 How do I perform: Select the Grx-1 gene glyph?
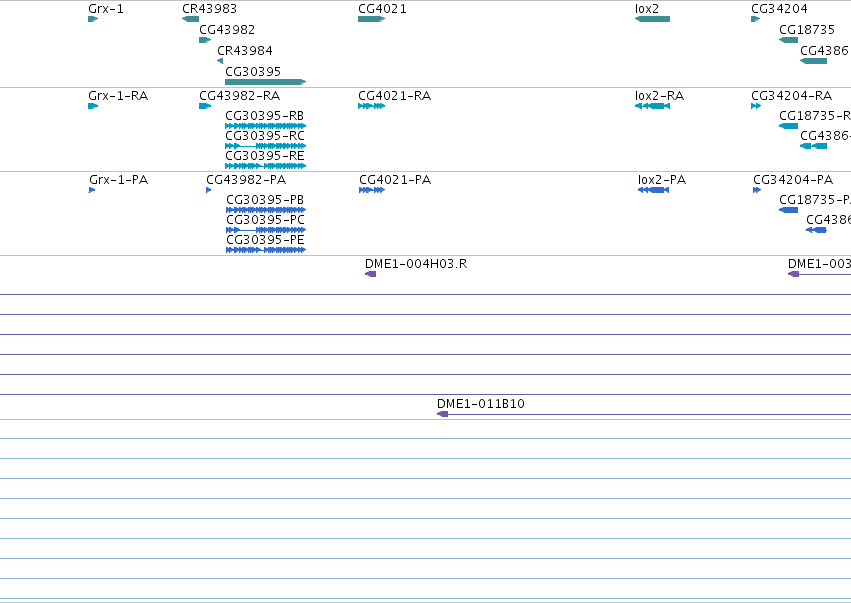click(x=93, y=19)
